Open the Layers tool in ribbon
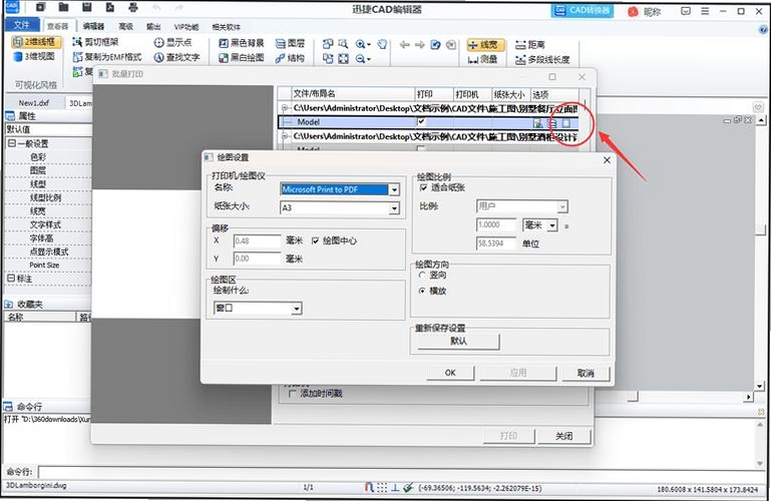Image resolution: width=771 pixels, height=501 pixels. click(x=290, y=43)
